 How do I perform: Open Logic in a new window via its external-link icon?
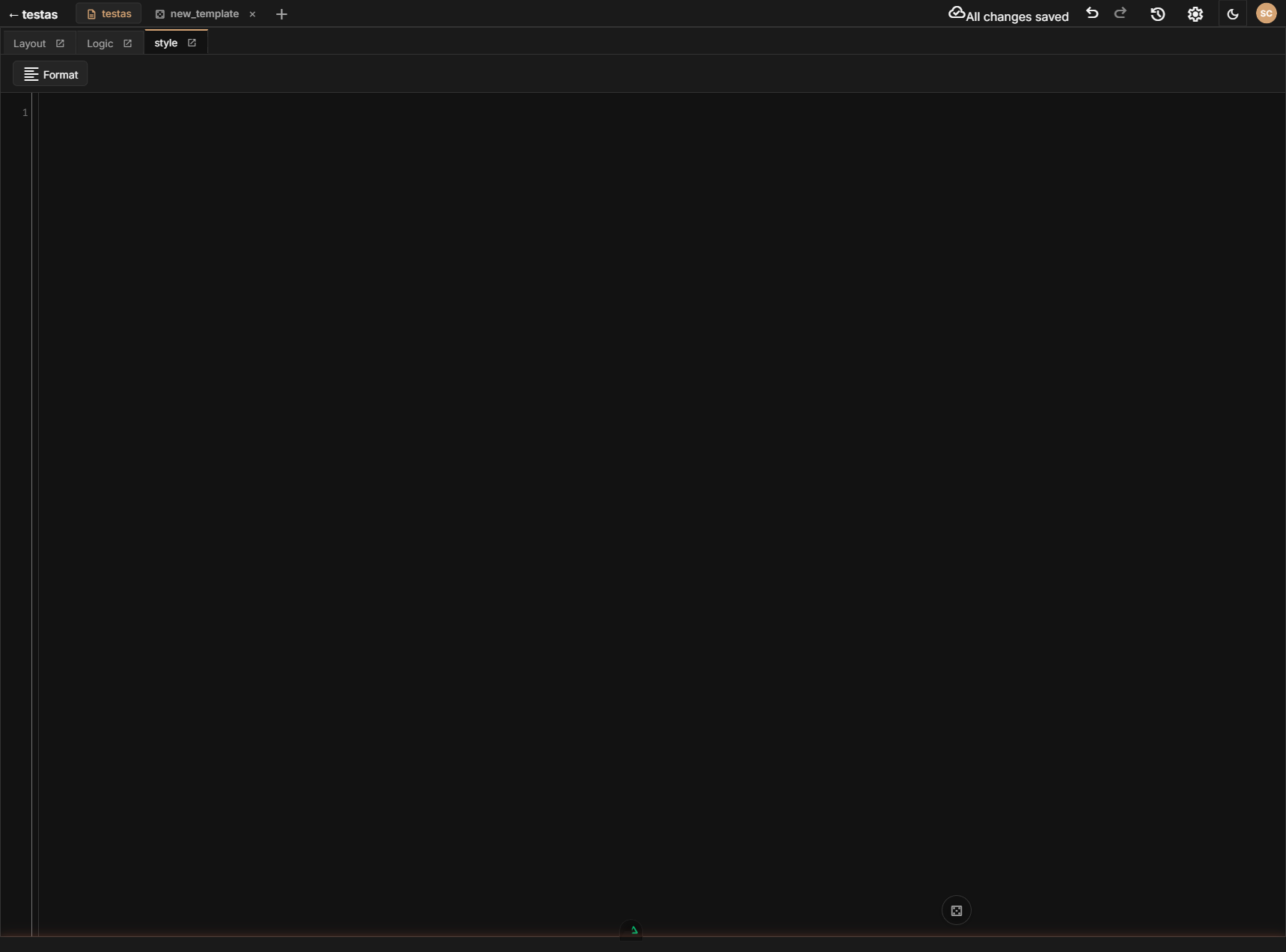pyautogui.click(x=127, y=43)
